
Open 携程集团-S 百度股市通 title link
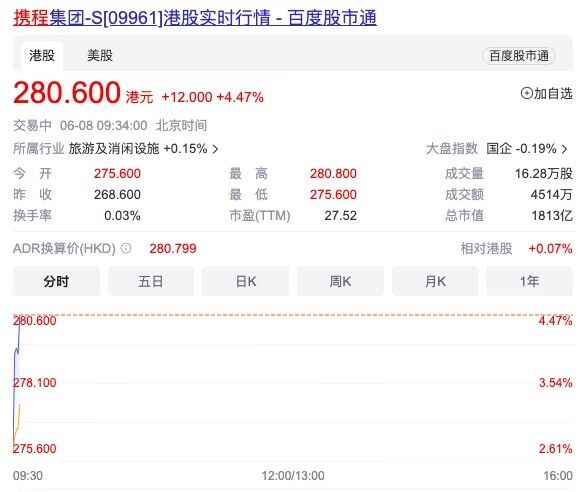tap(195, 18)
